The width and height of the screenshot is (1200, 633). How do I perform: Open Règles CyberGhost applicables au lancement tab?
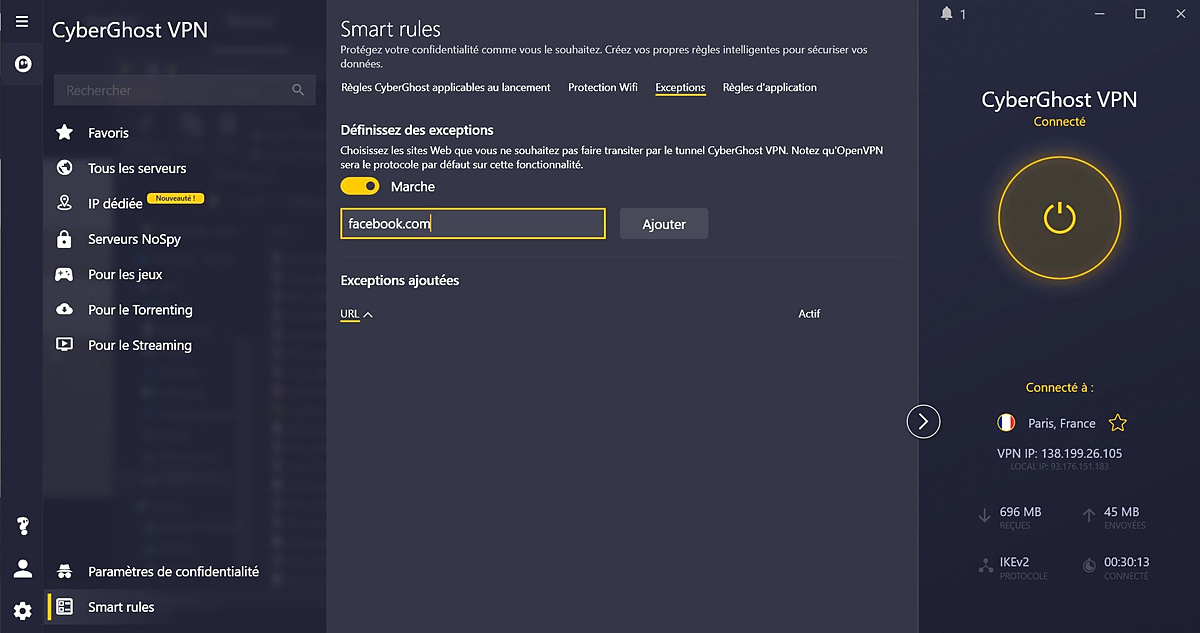coord(446,88)
